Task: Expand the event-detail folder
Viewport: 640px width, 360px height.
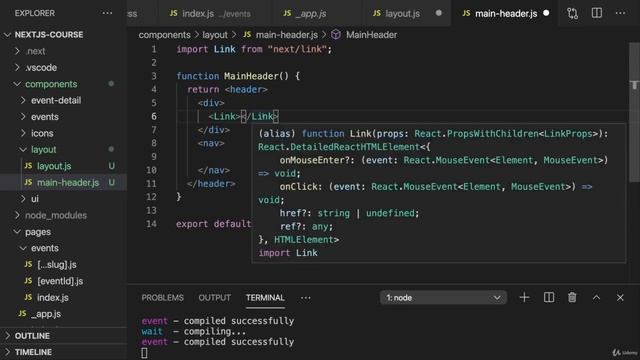Action: point(23,100)
